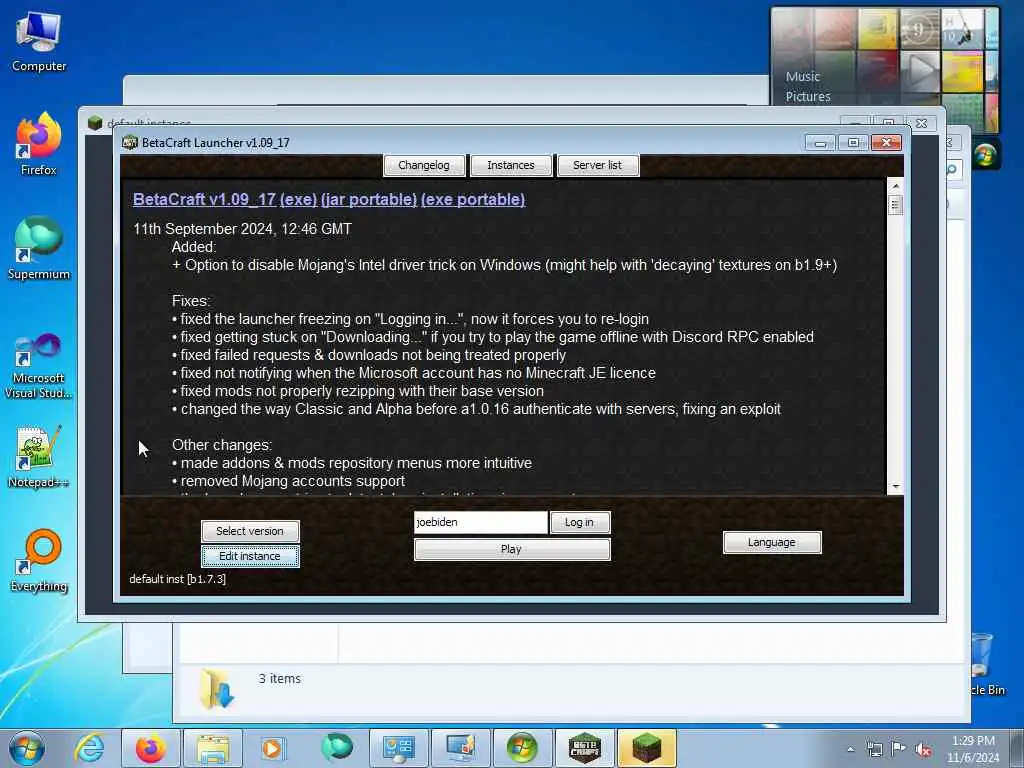
Task: Click the Edit instance button
Action: 249,556
